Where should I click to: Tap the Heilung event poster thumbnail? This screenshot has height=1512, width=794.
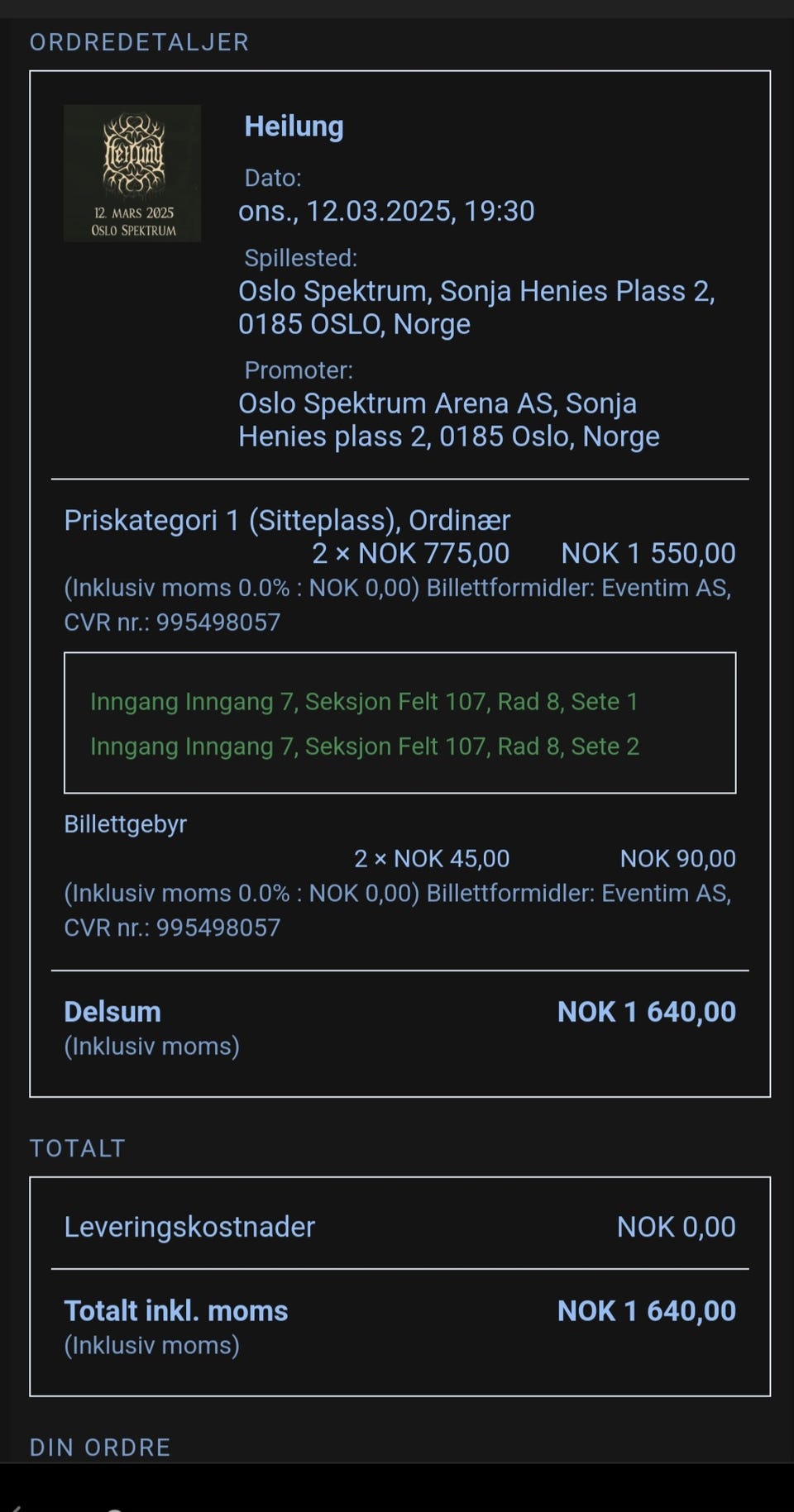[x=132, y=173]
